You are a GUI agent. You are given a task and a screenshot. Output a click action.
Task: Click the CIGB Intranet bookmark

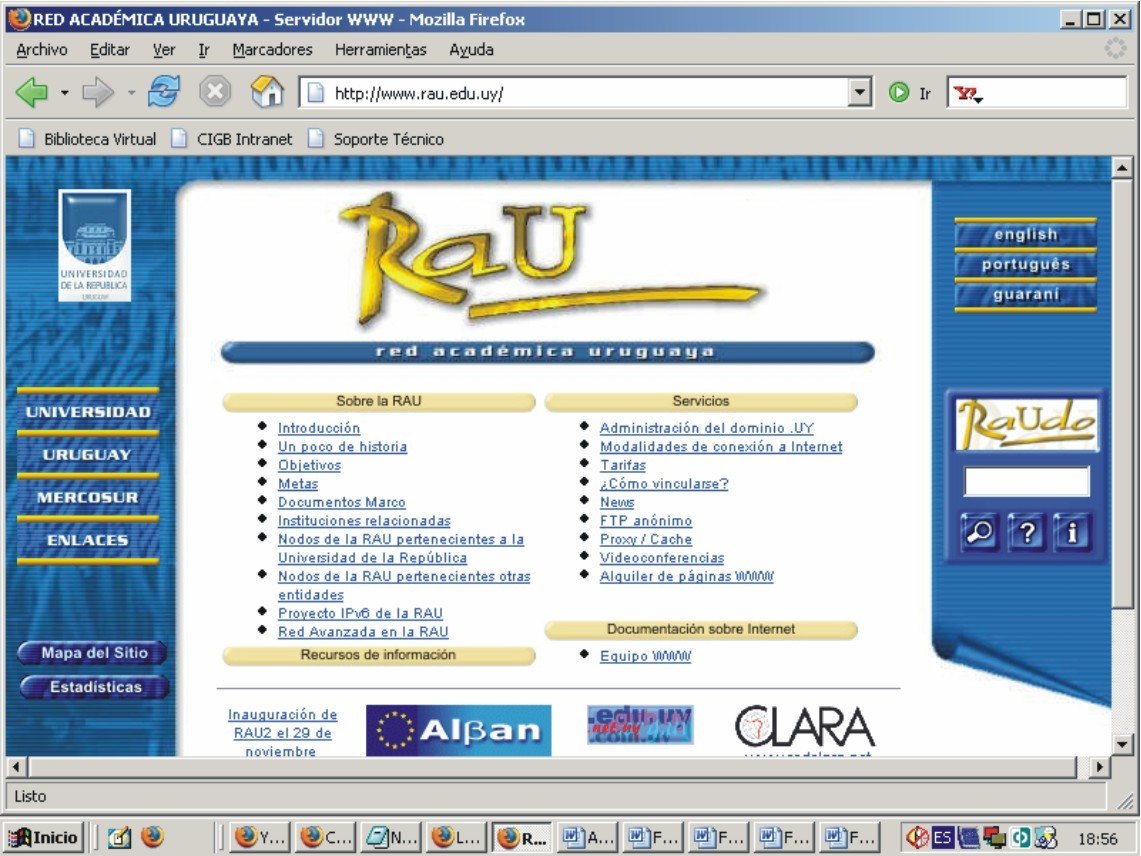[x=231, y=139]
